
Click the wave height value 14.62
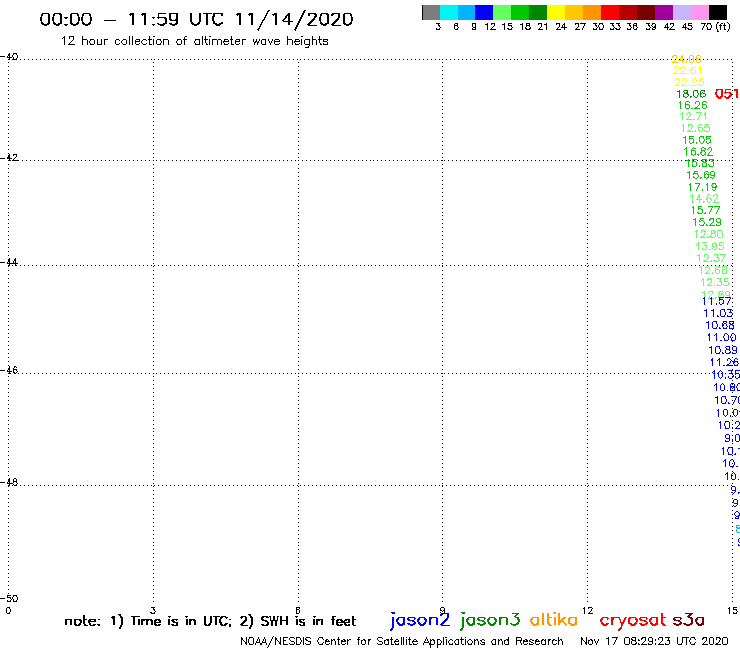coord(704,199)
